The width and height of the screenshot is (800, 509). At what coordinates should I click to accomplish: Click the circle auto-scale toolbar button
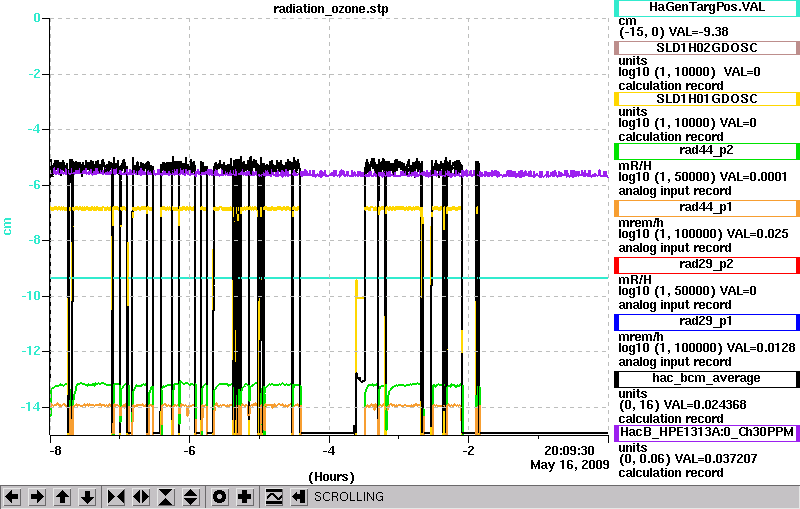point(220,497)
